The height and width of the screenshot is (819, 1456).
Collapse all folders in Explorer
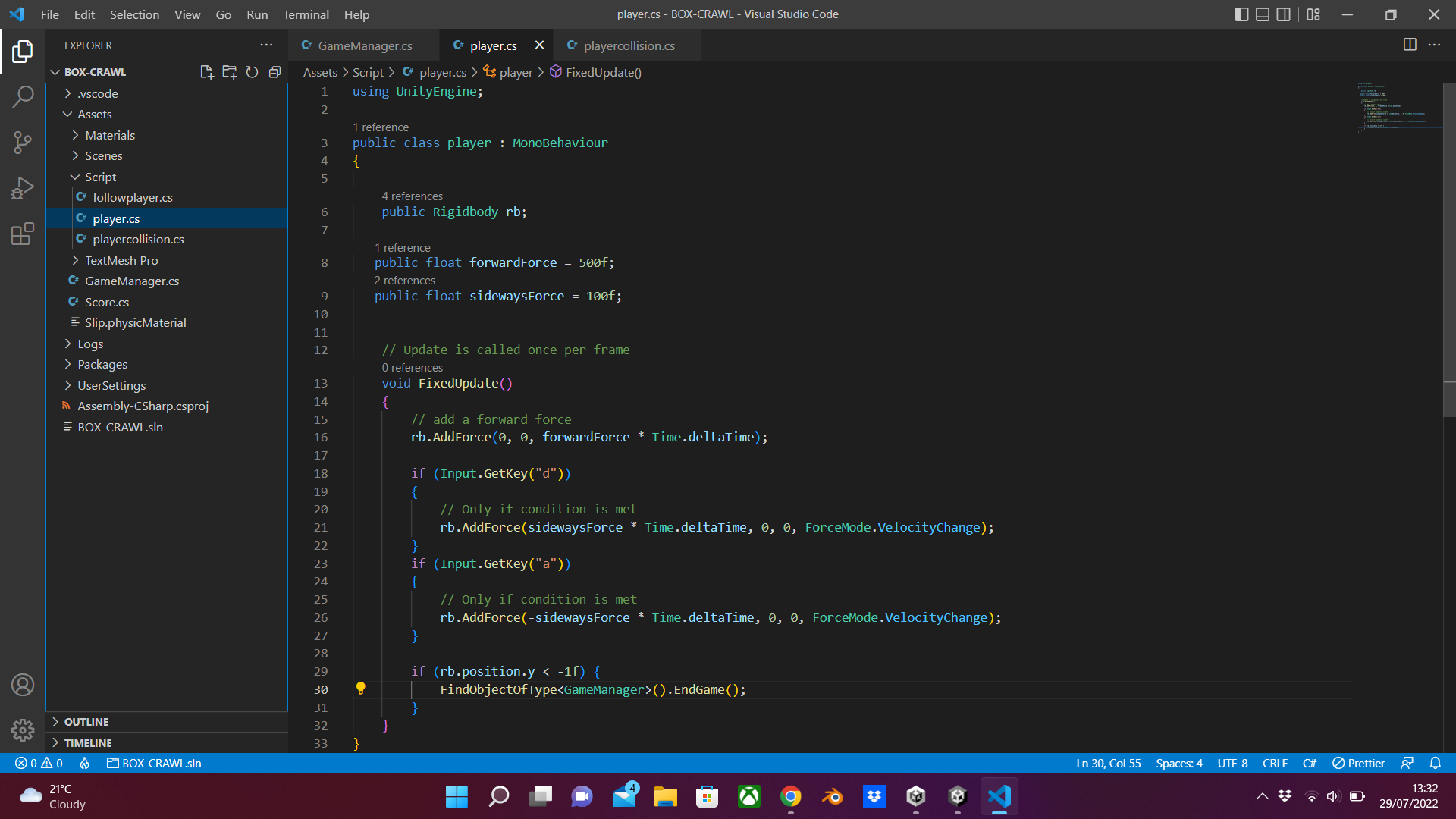pos(275,71)
